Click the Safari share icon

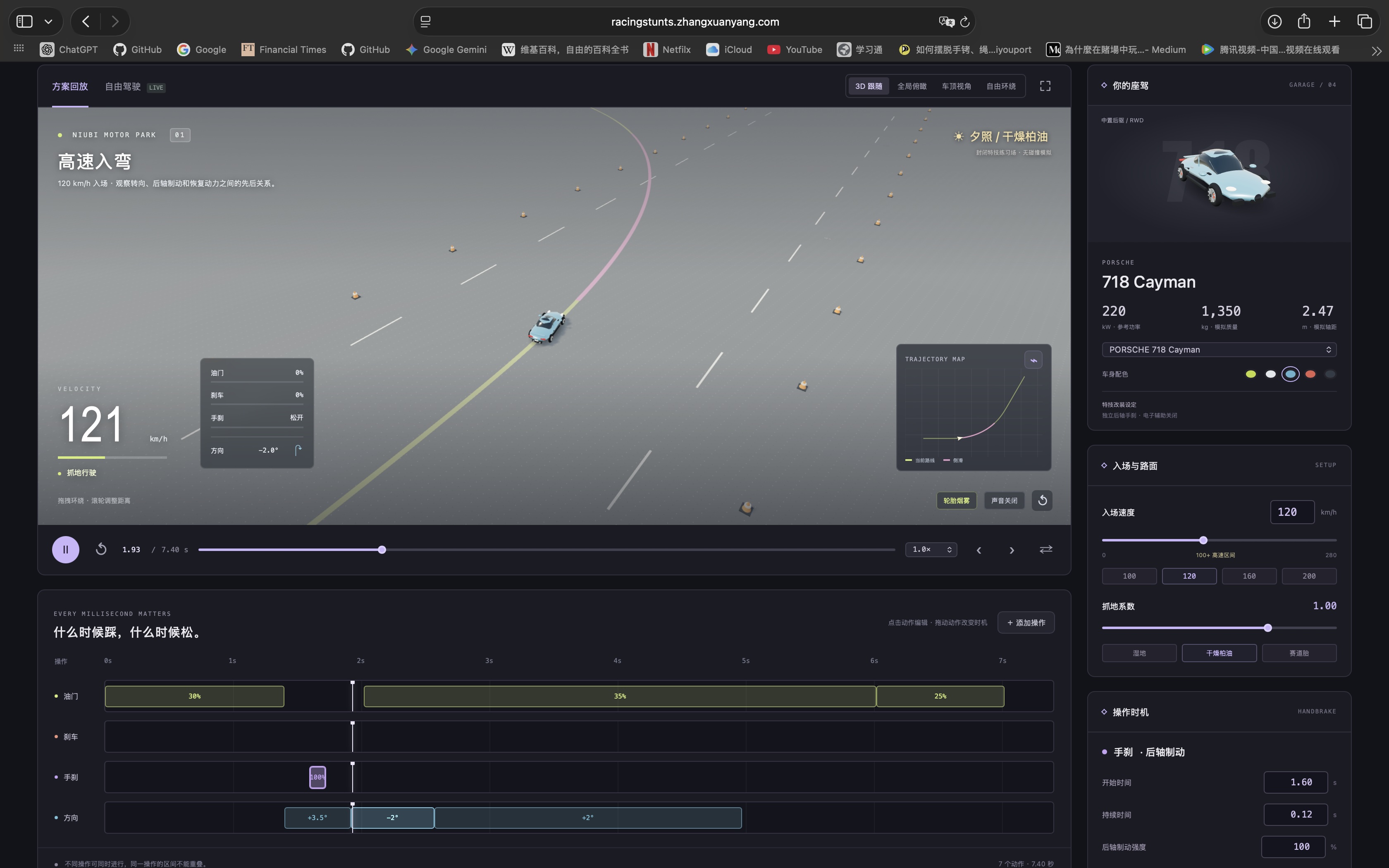pos(1304,21)
